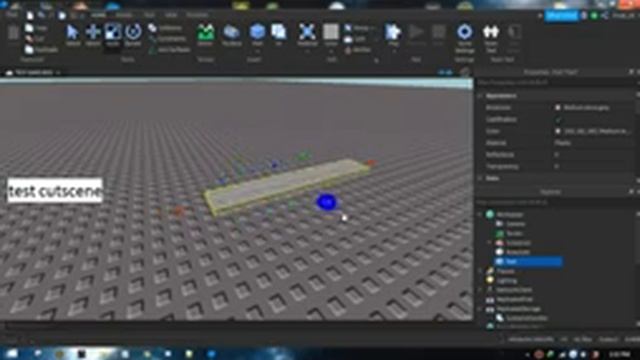Switch to the VIEW ribbon tab

coord(171,15)
